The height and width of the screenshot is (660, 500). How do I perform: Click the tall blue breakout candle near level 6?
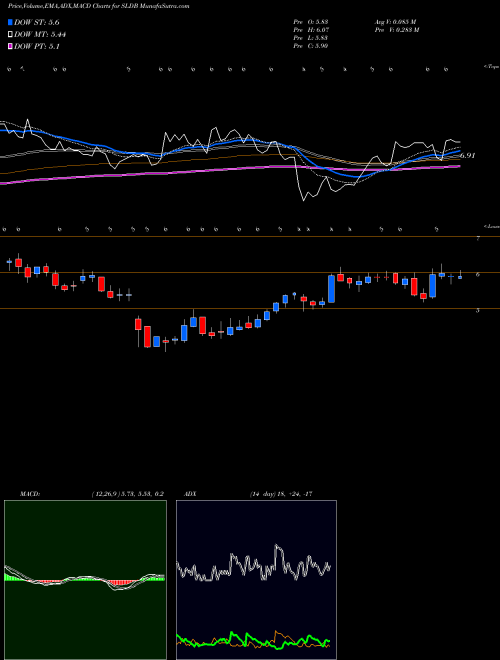click(x=332, y=289)
